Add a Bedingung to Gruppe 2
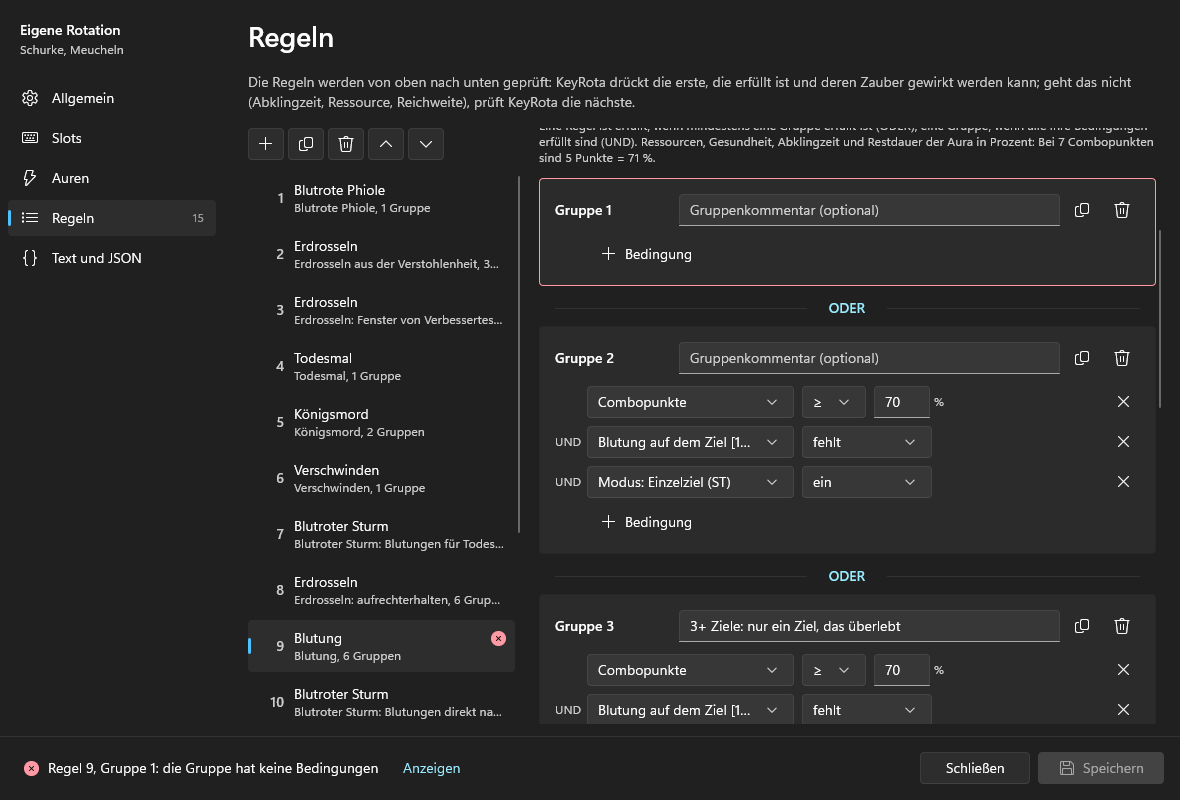Viewport: 1180px width, 800px height. tap(646, 522)
